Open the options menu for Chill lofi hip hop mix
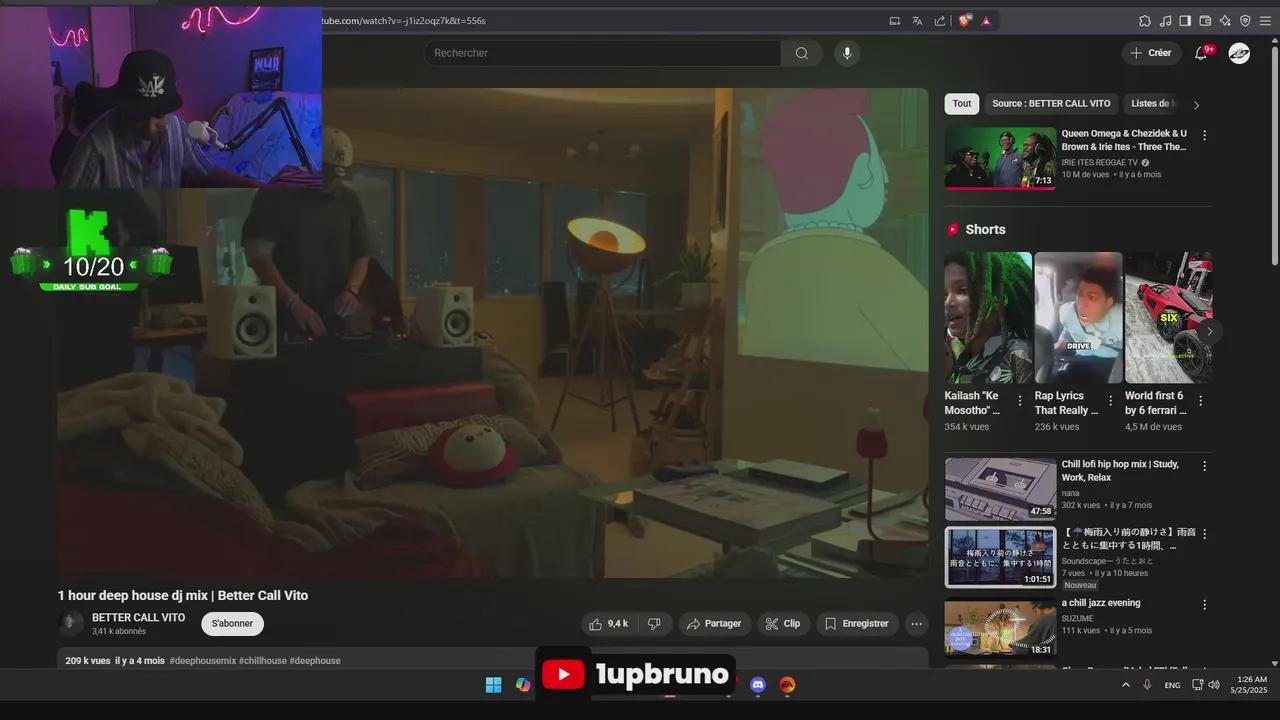This screenshot has width=1280, height=720. point(1204,466)
